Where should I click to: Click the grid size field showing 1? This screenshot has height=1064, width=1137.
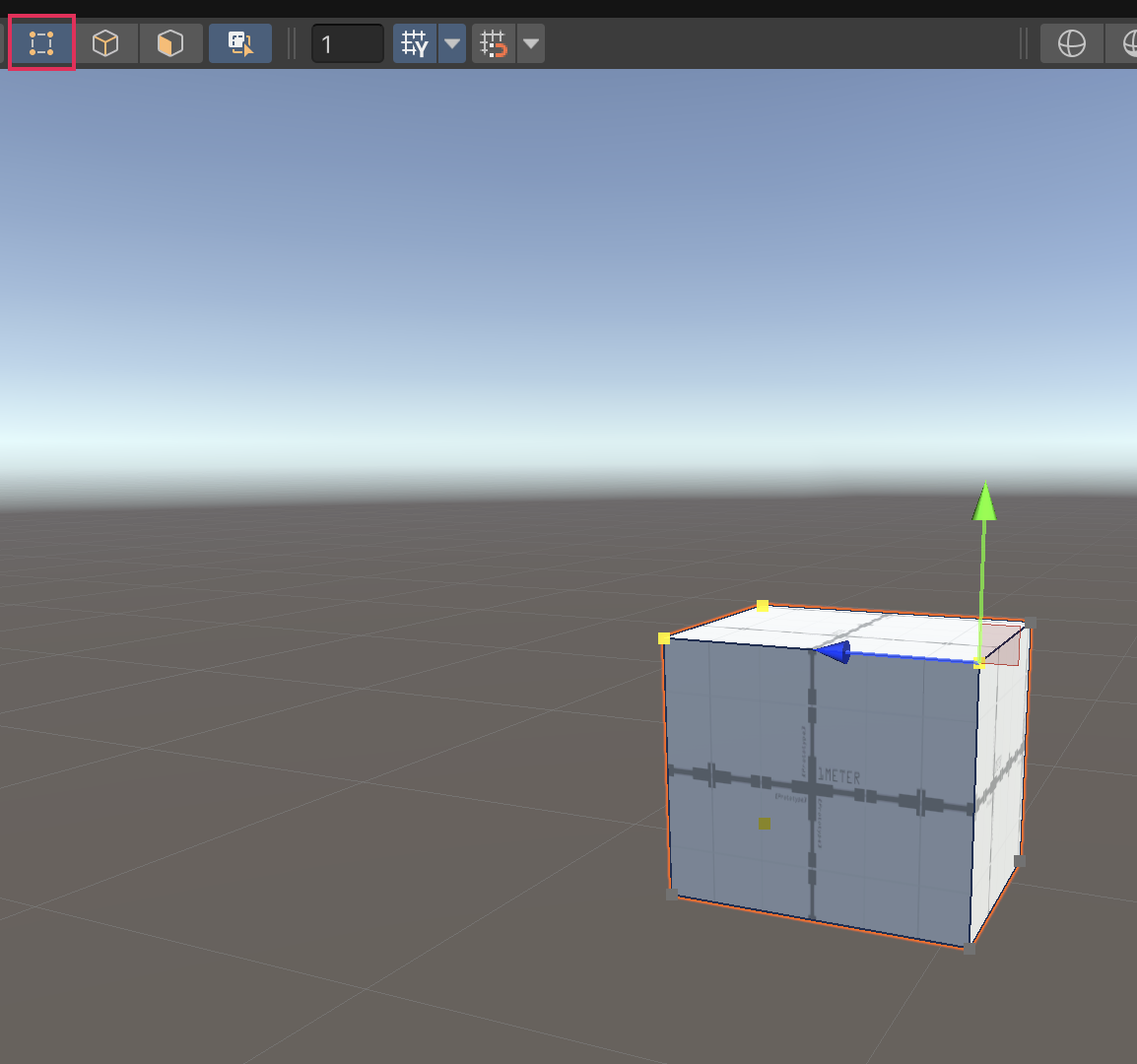[347, 43]
